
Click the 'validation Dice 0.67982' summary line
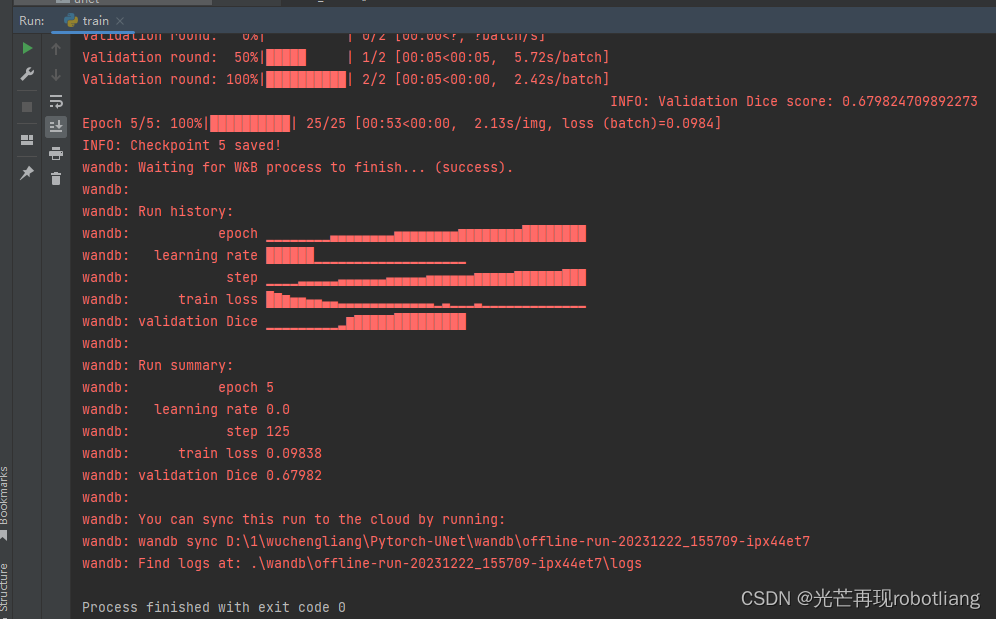point(201,475)
